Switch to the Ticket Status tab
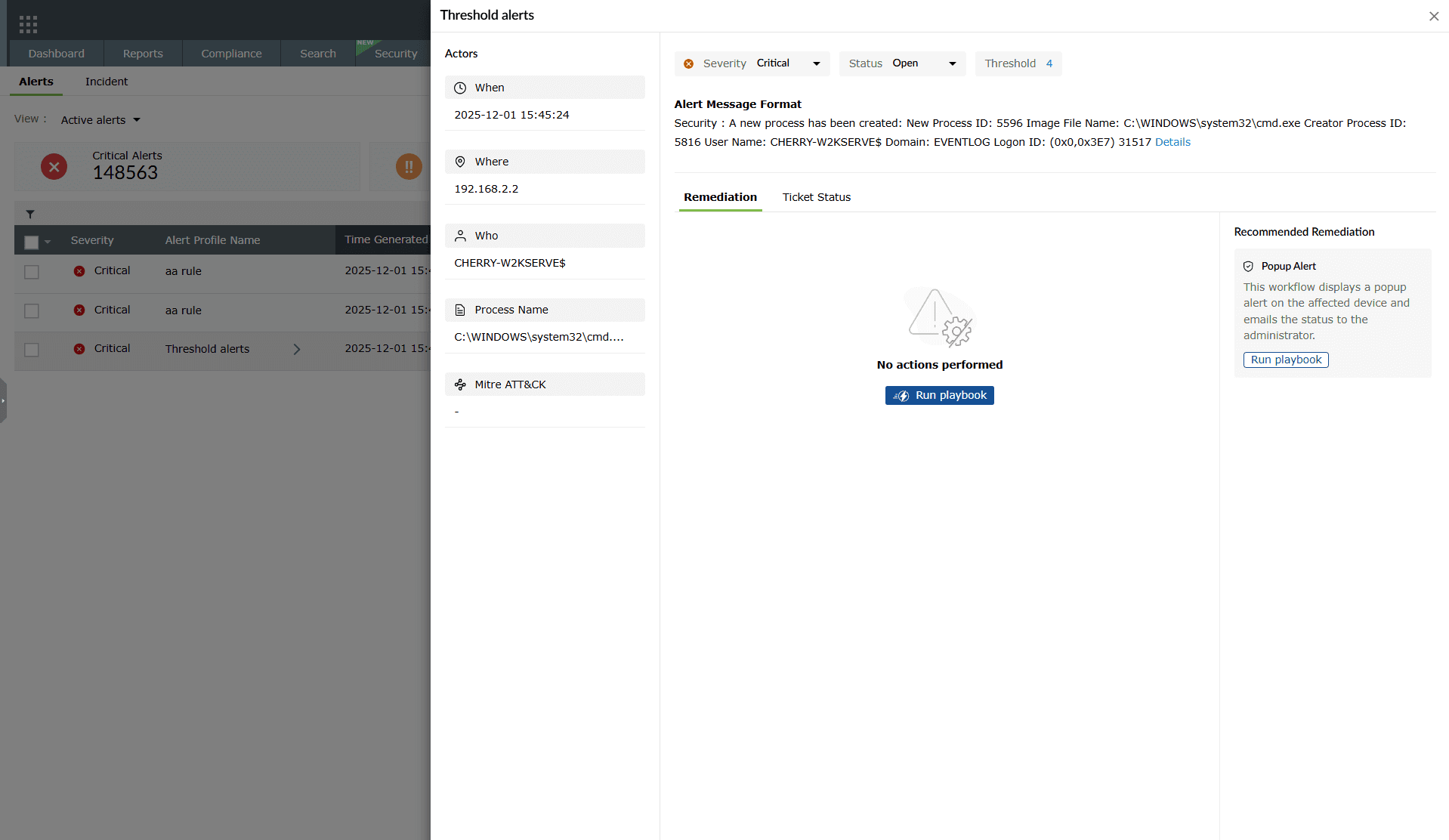The height and width of the screenshot is (840, 1449). tap(817, 197)
